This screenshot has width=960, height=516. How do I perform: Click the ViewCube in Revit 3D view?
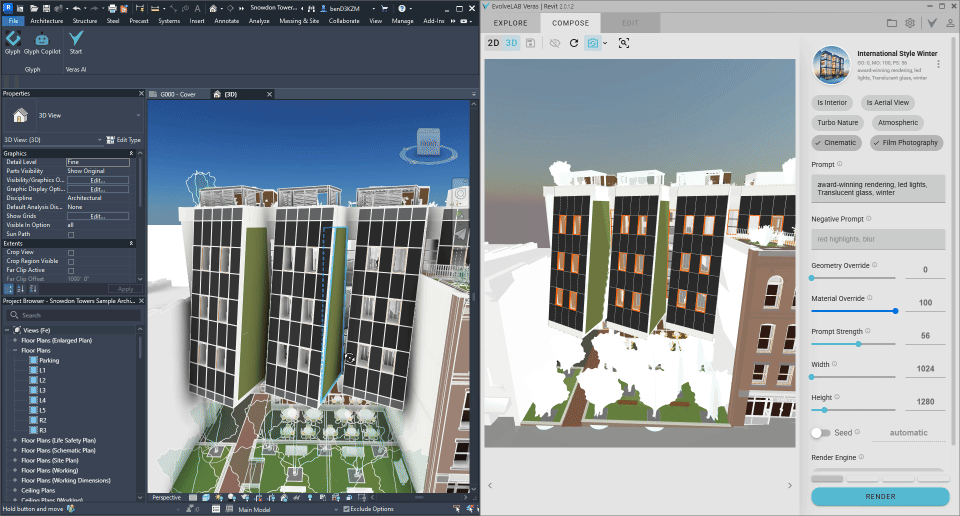429,144
